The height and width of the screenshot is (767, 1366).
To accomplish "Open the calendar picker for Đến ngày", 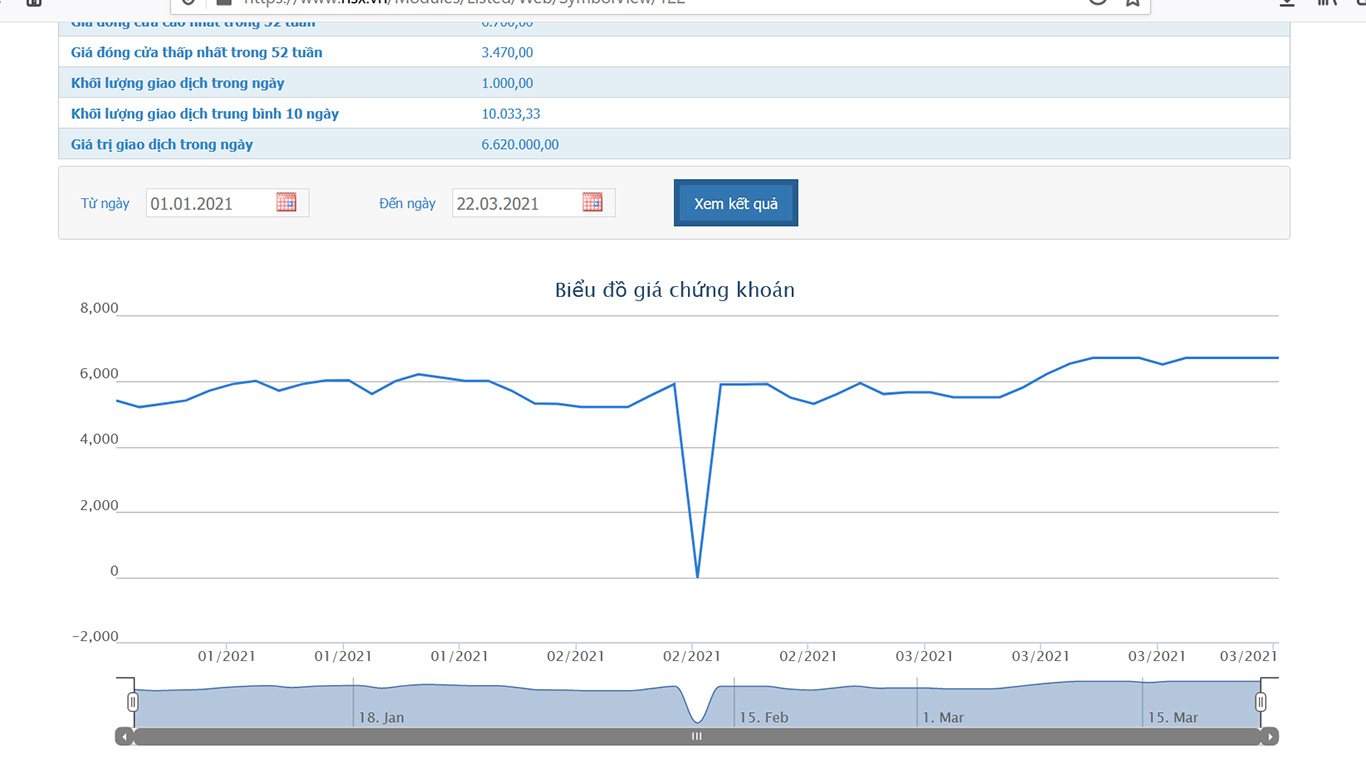I will point(592,202).
